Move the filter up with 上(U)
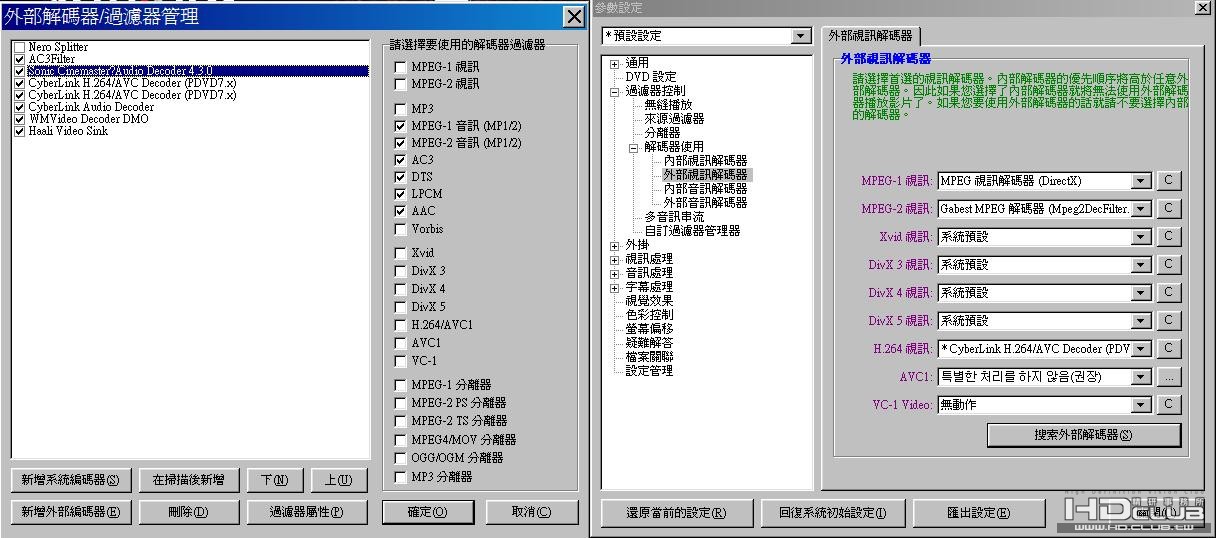Viewport: 1216px width, 538px height. (338, 480)
